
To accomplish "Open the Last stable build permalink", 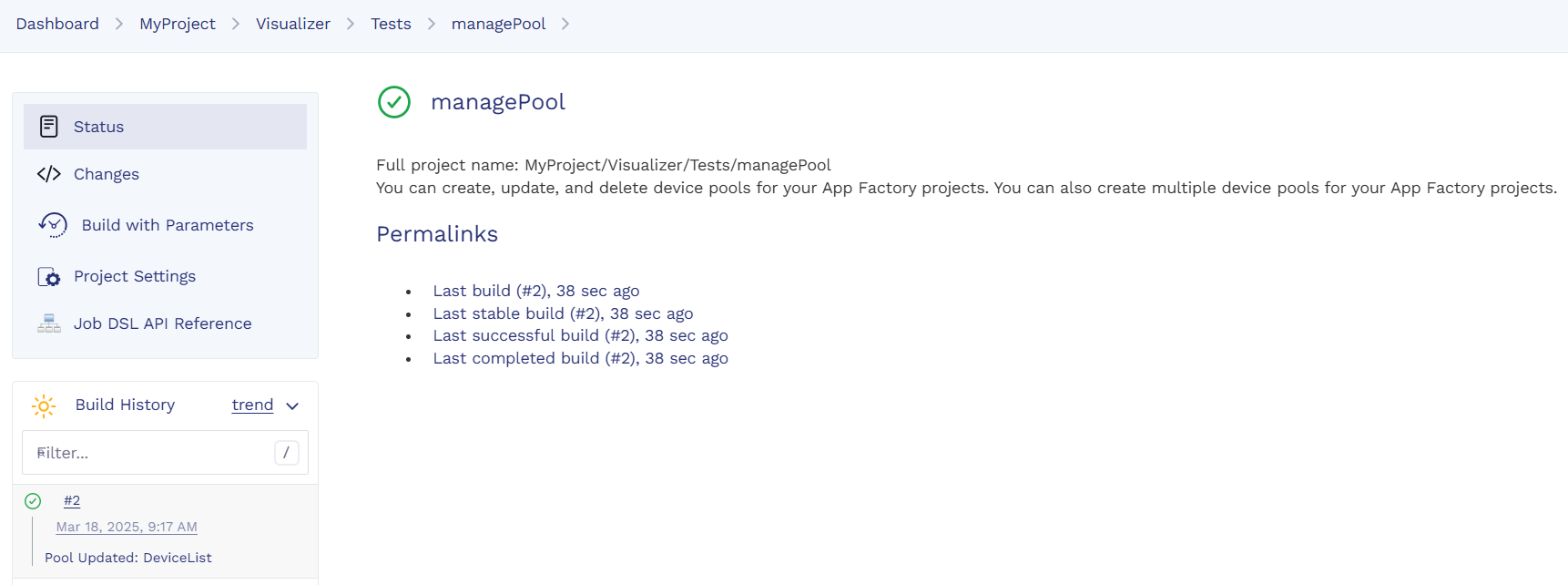I will (x=563, y=313).
